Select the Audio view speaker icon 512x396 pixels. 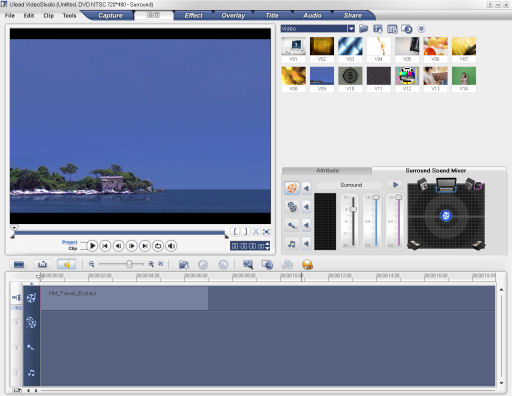[66, 264]
